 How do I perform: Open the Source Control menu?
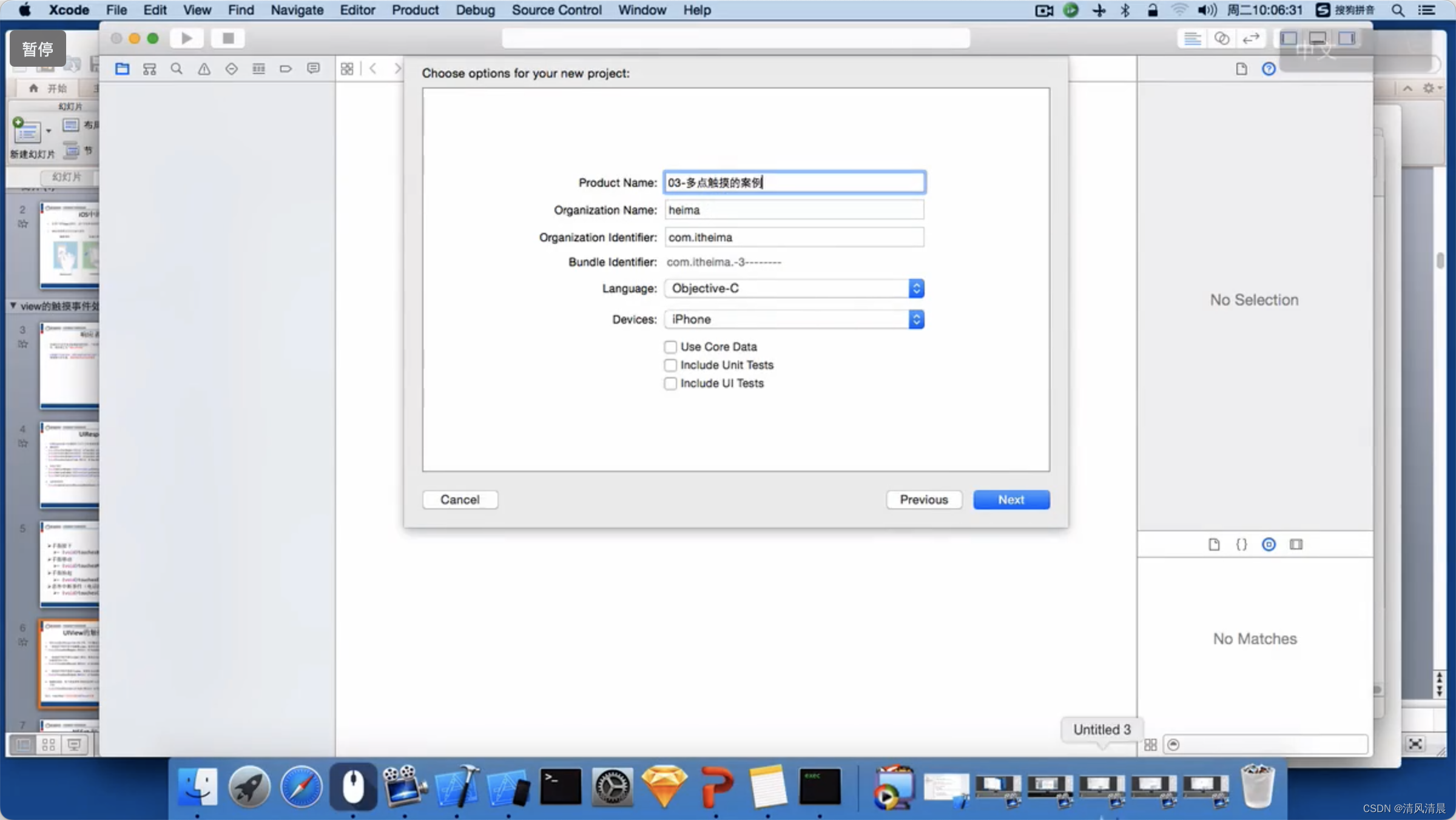[556, 10]
